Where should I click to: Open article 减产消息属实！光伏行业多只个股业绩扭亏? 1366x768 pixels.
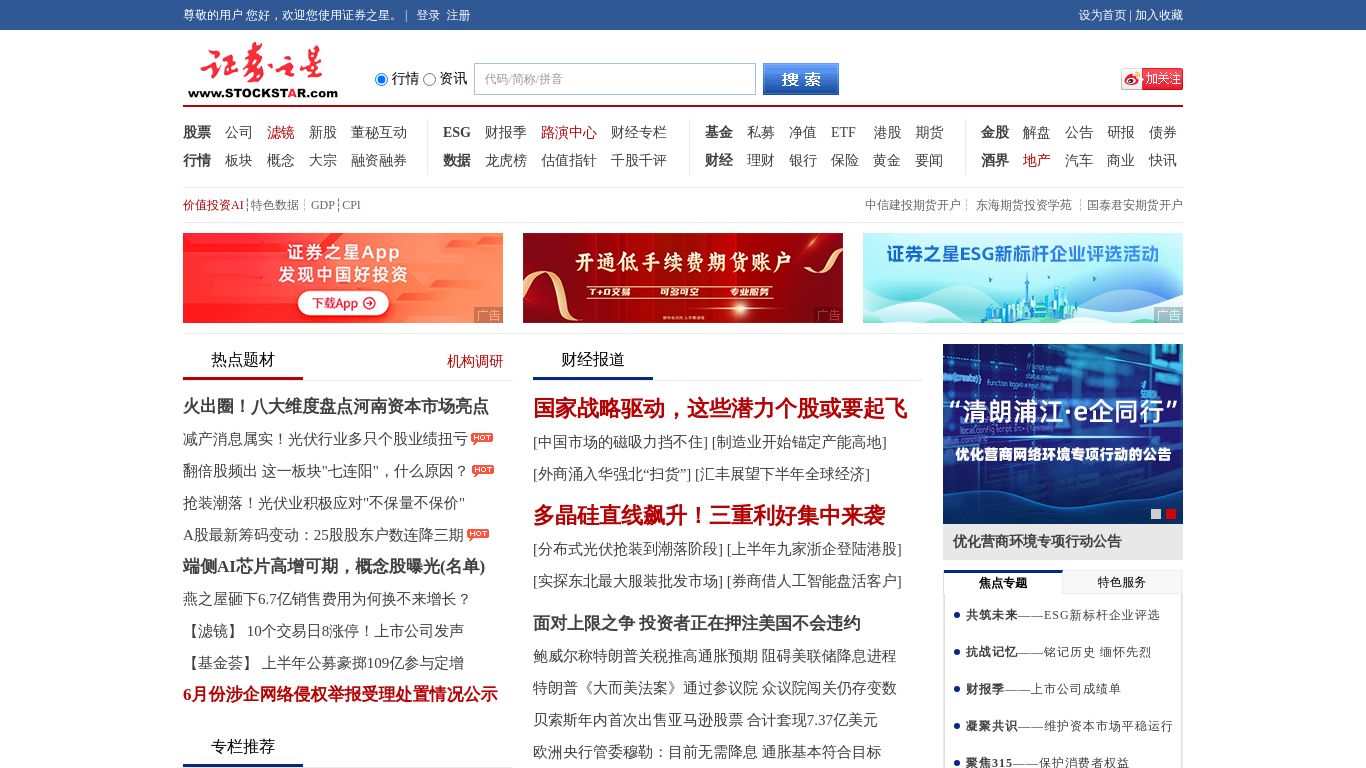pyautogui.click(x=325, y=438)
